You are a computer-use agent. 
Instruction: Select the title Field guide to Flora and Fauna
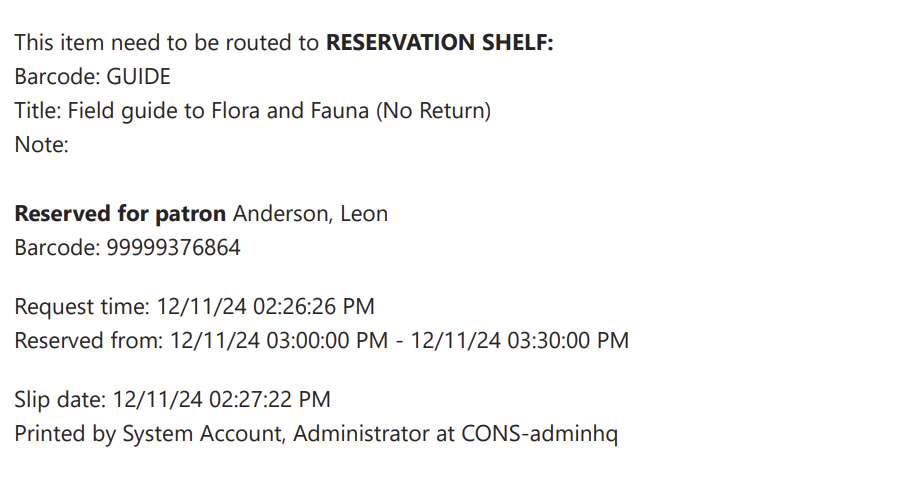pos(219,111)
